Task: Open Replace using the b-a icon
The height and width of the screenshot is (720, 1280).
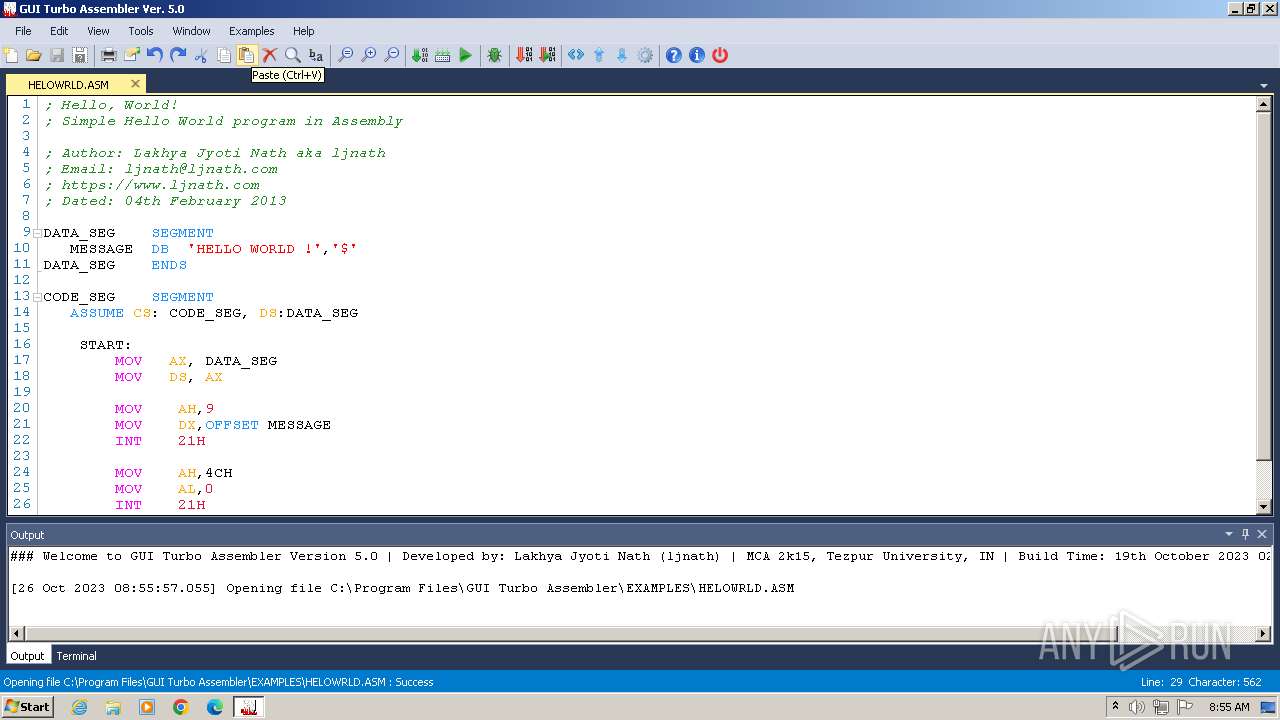Action: (316, 55)
